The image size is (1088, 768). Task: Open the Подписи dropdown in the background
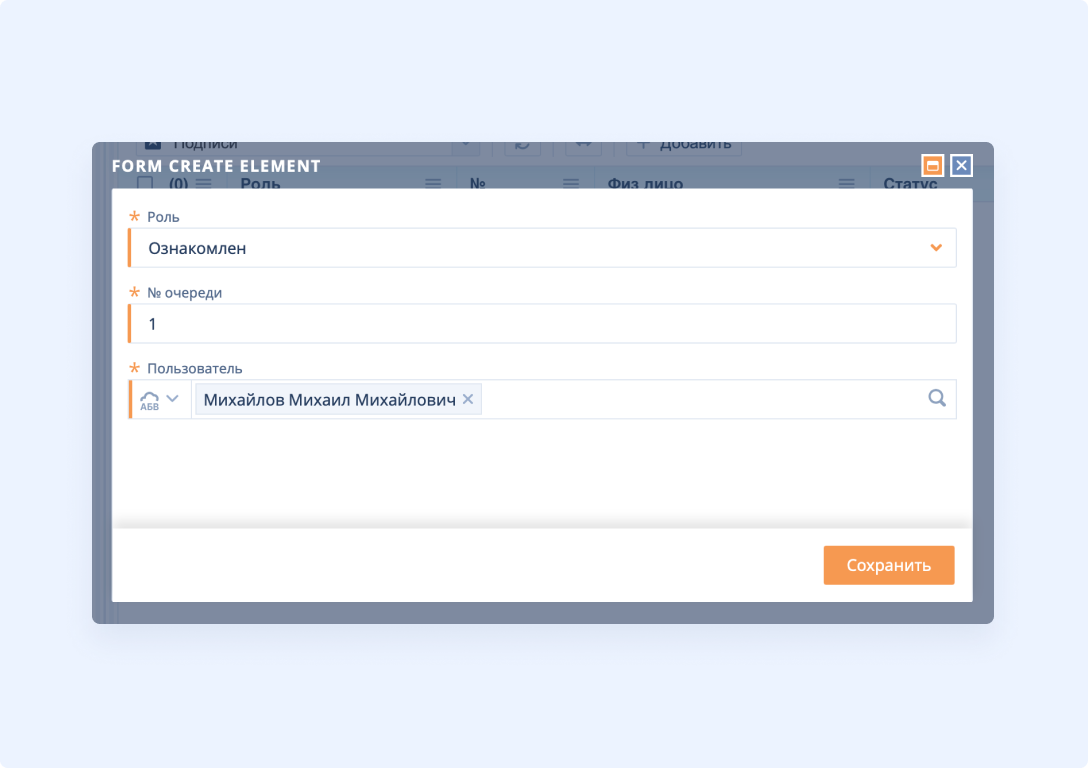coord(465,146)
